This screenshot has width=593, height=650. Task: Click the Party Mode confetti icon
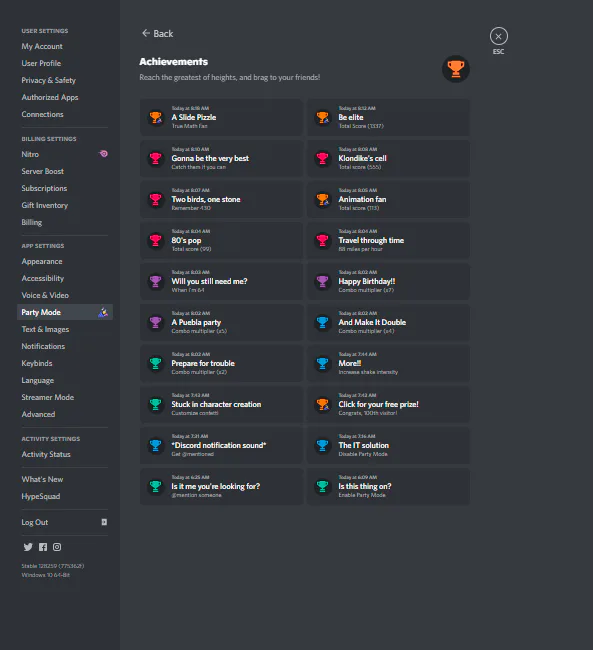[x=103, y=312]
